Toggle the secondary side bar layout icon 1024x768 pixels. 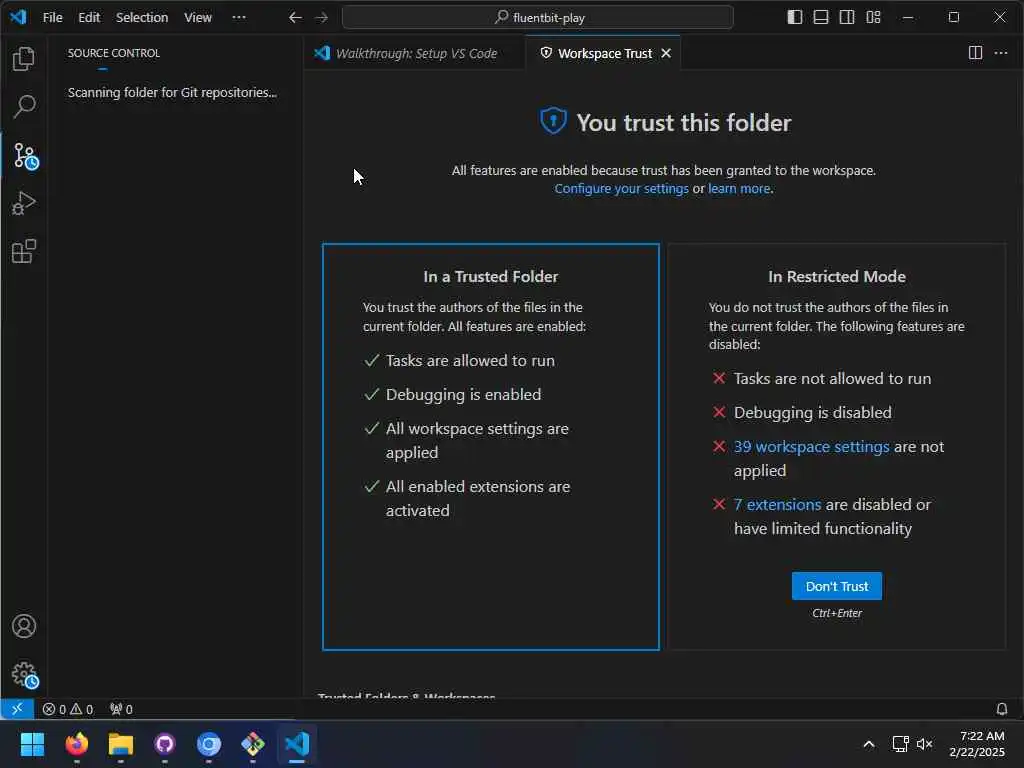[847, 18]
